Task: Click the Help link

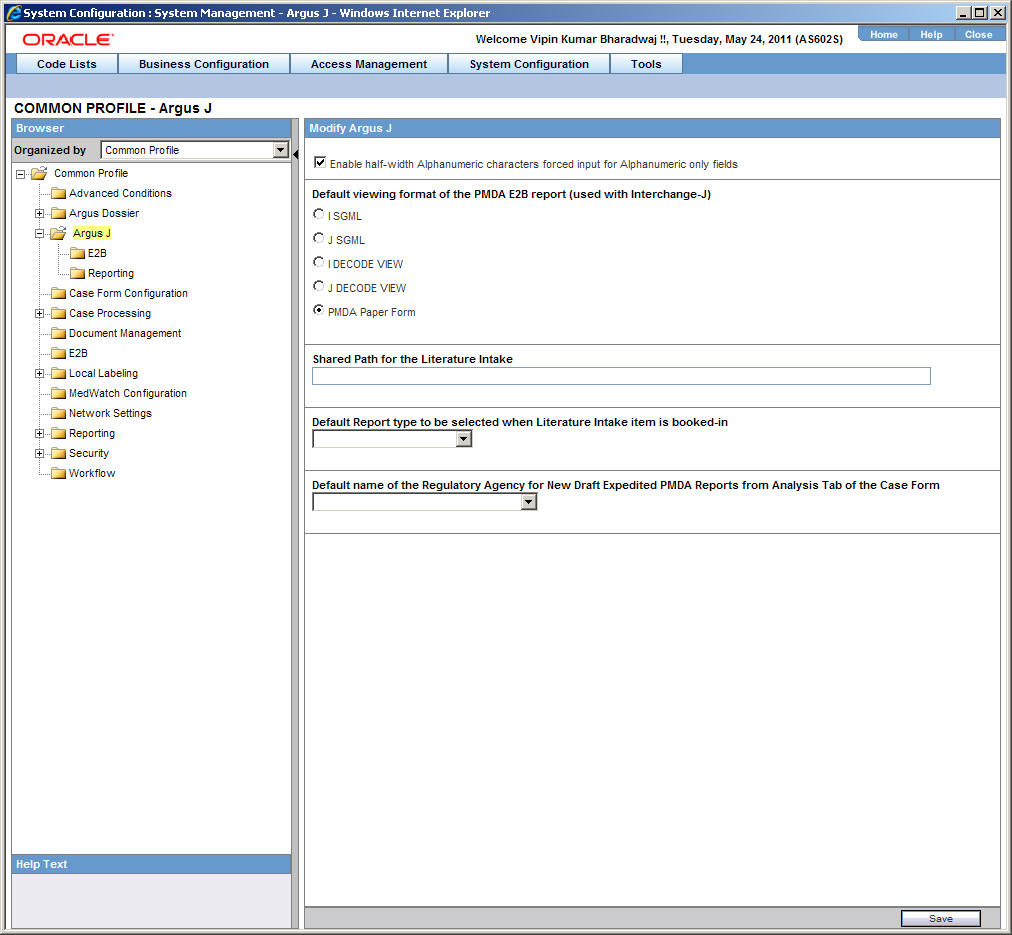Action: [931, 35]
